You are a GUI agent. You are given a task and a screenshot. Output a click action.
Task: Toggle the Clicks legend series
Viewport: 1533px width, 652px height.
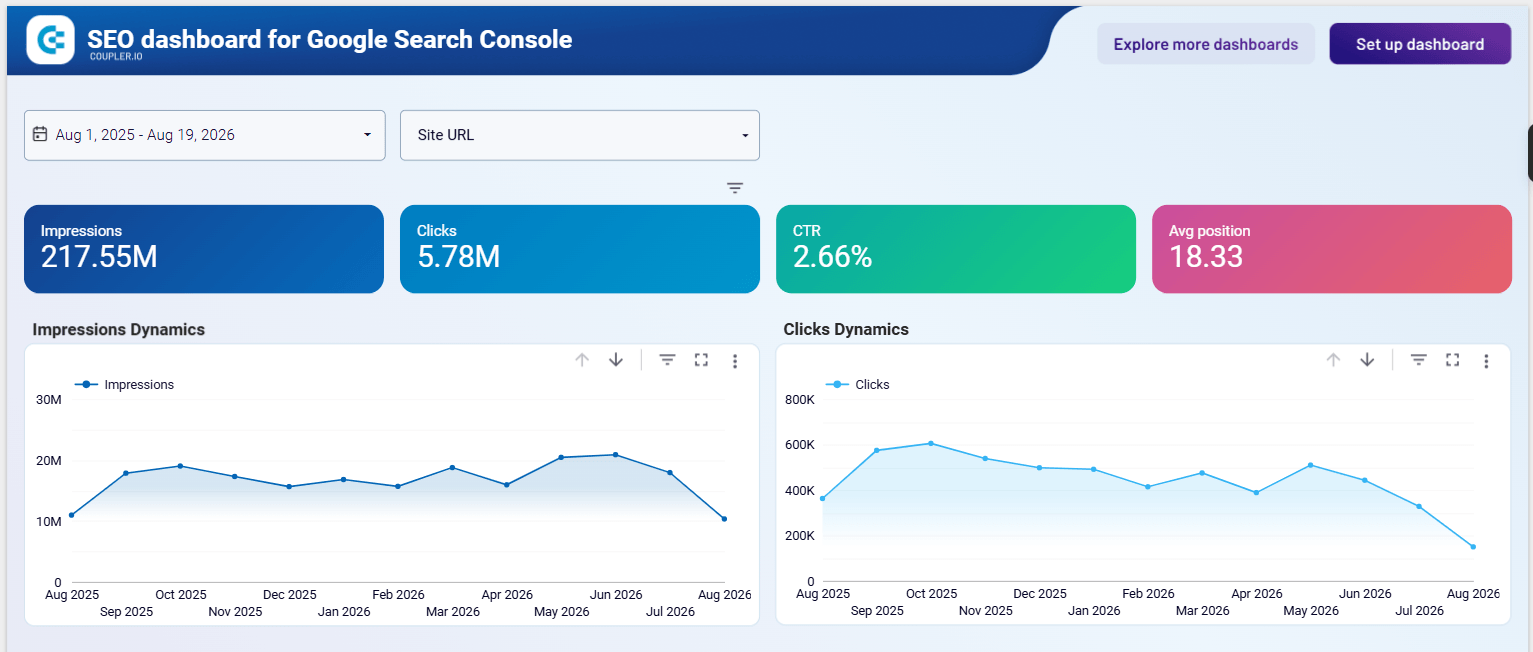[857, 385]
